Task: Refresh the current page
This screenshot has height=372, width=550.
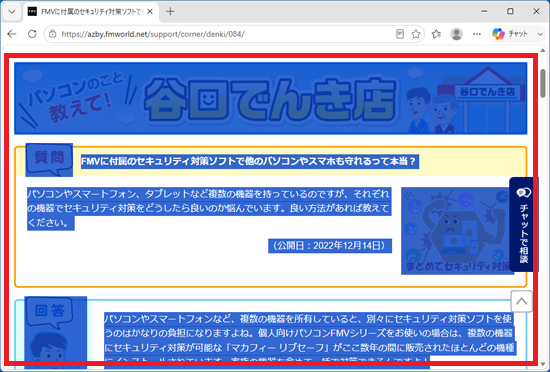Action: 32,34
